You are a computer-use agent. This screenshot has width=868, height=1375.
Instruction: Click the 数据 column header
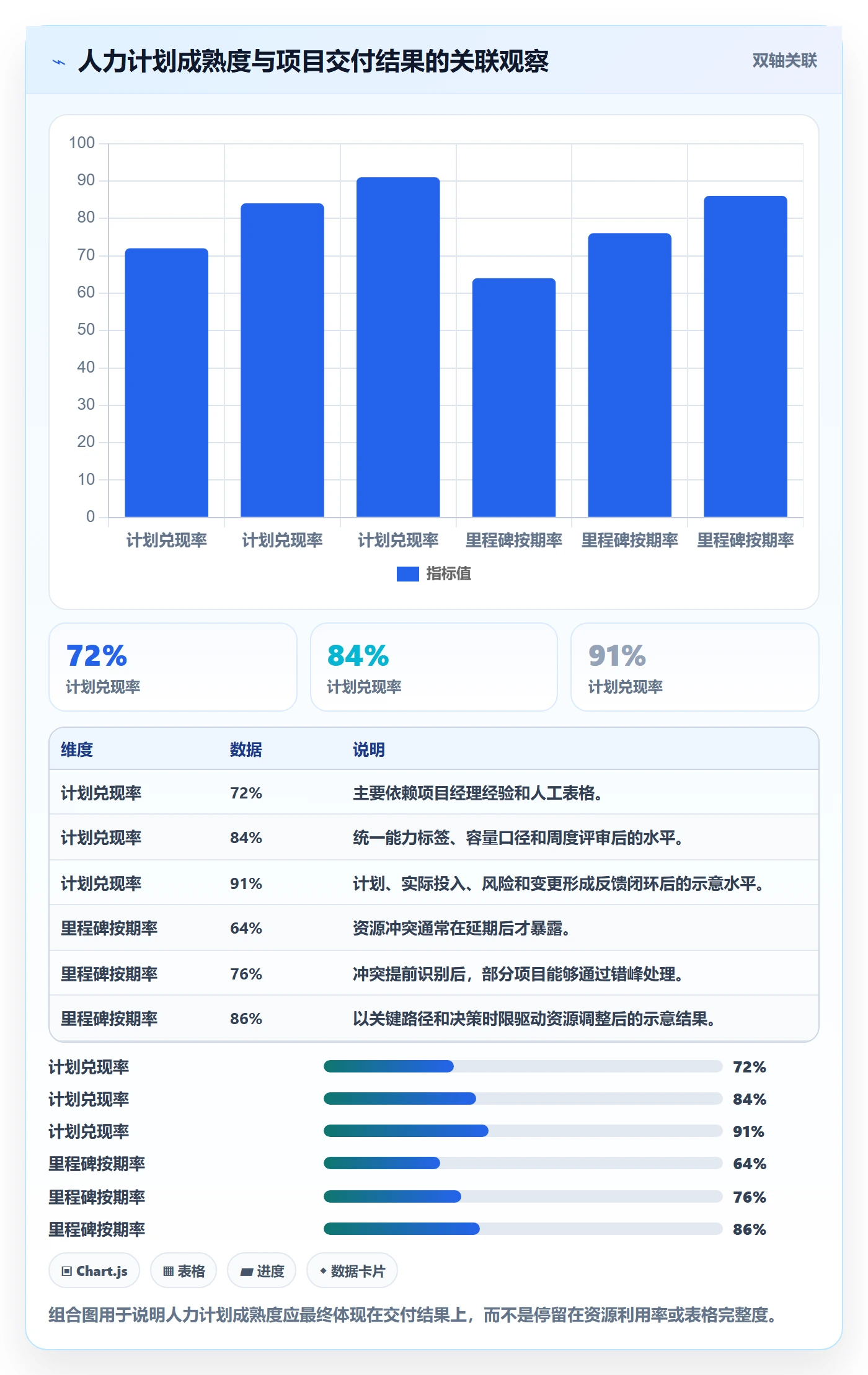246,749
